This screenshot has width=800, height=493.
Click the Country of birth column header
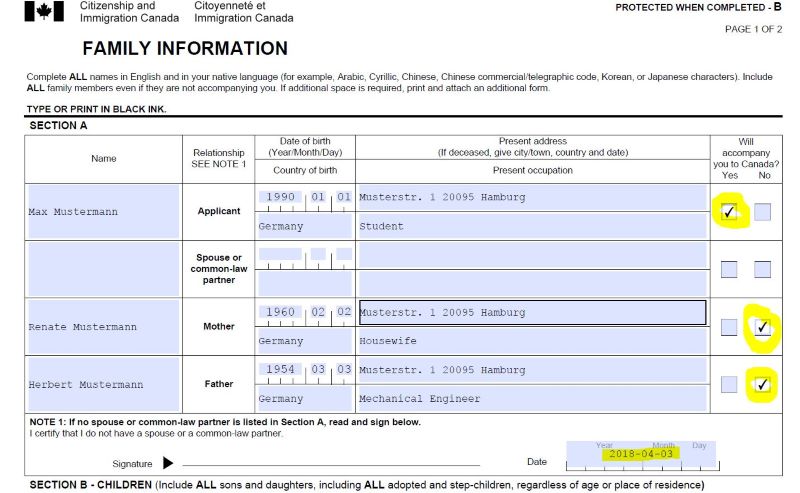(x=305, y=170)
